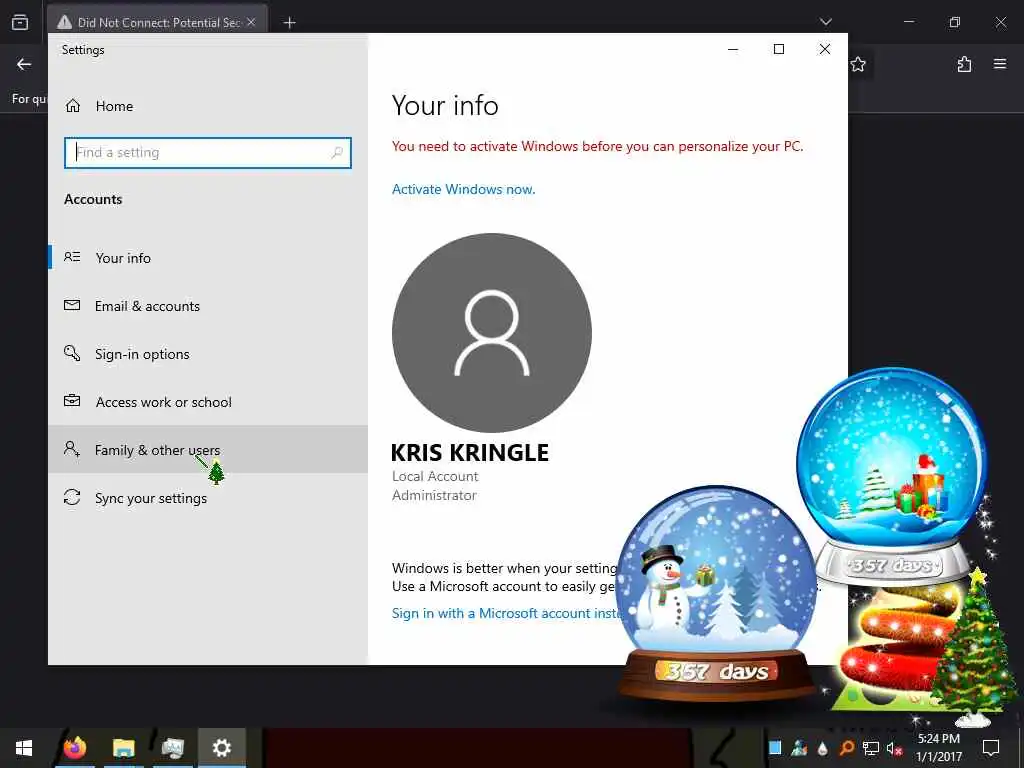Click Sign in with a Microsoft account link
Image resolution: width=1024 pixels, height=768 pixels.
(506, 613)
